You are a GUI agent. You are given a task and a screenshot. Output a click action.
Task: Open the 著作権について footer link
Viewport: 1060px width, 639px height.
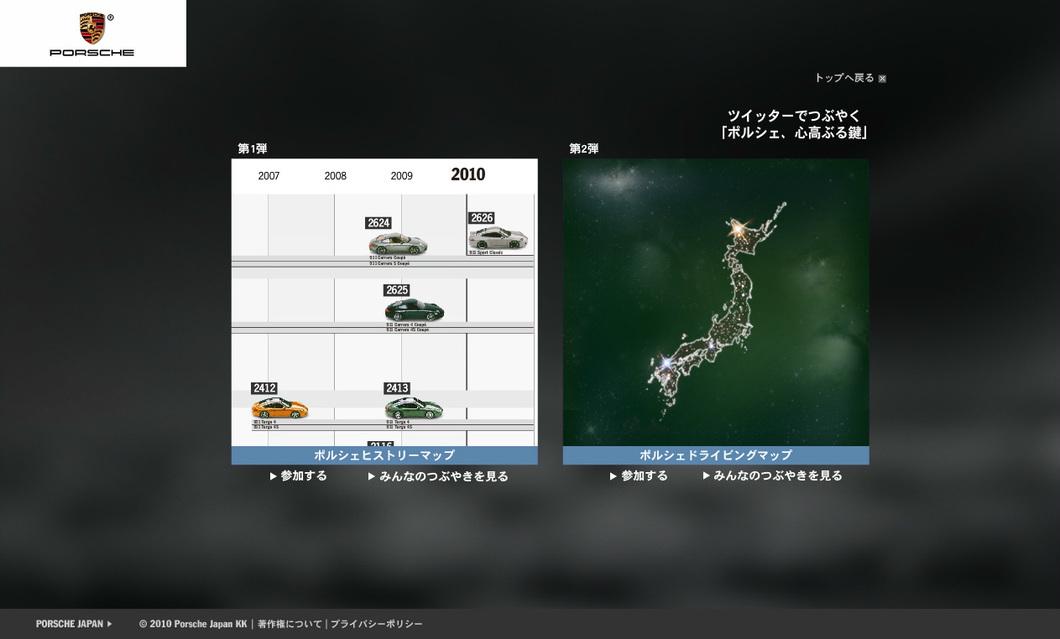(289, 624)
